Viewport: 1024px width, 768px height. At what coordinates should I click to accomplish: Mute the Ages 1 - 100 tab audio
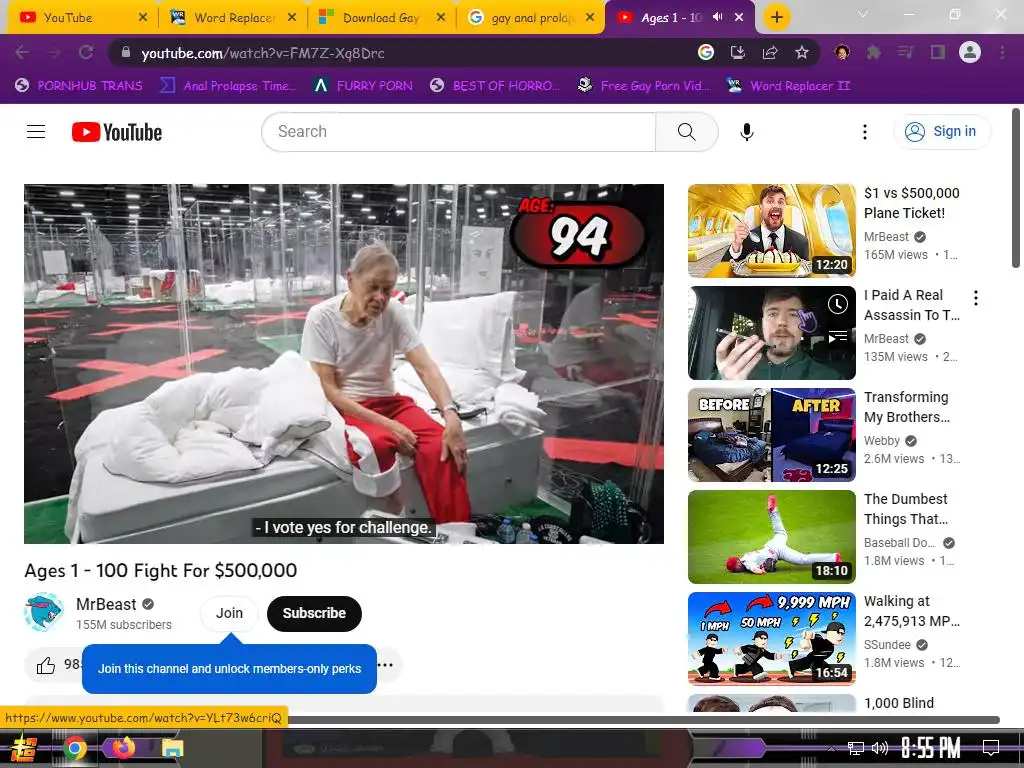(x=718, y=17)
